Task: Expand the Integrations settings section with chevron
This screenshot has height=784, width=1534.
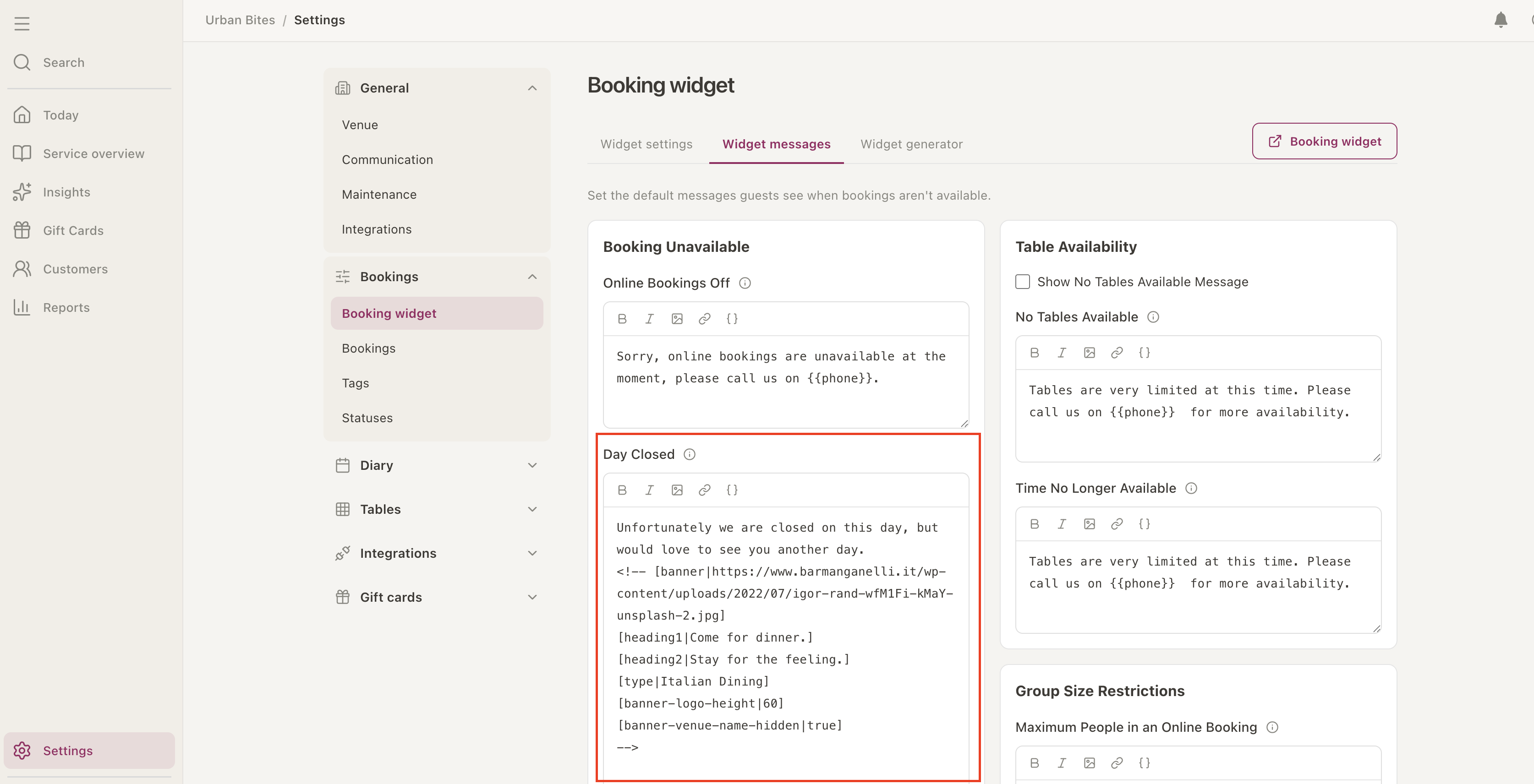Action: 532,554
